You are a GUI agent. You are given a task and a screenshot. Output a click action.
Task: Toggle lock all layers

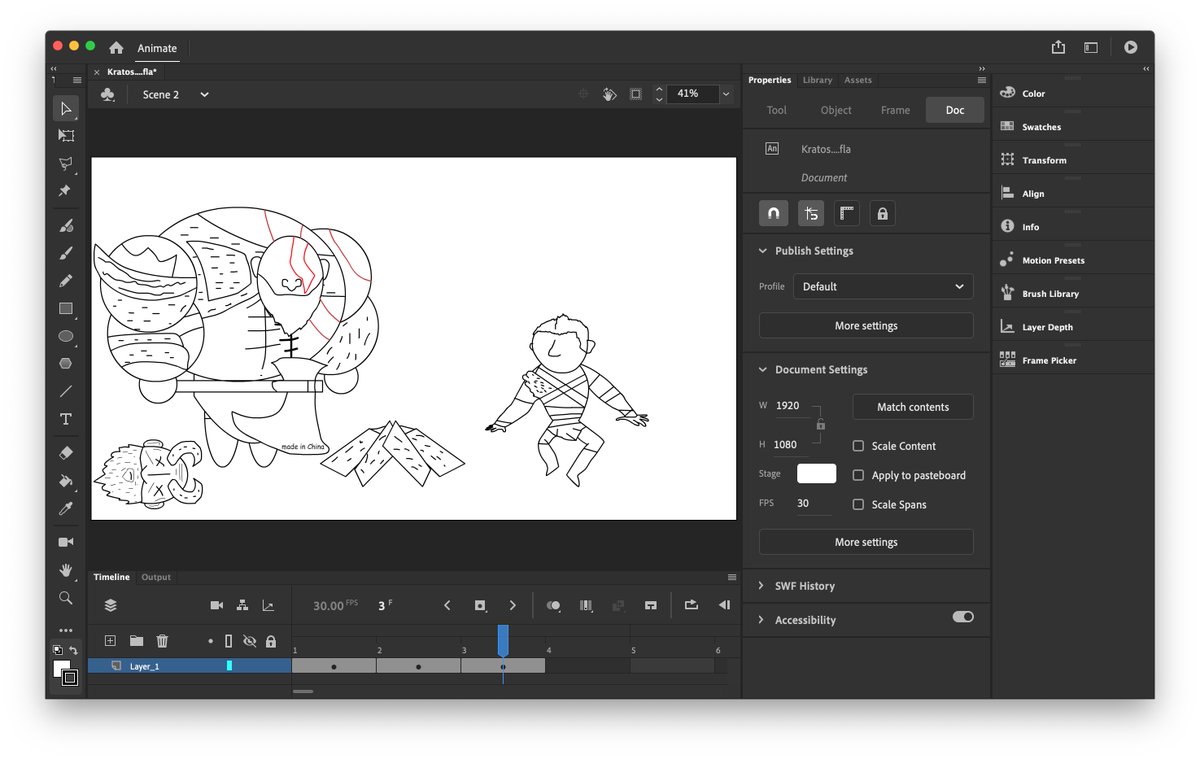[270, 641]
